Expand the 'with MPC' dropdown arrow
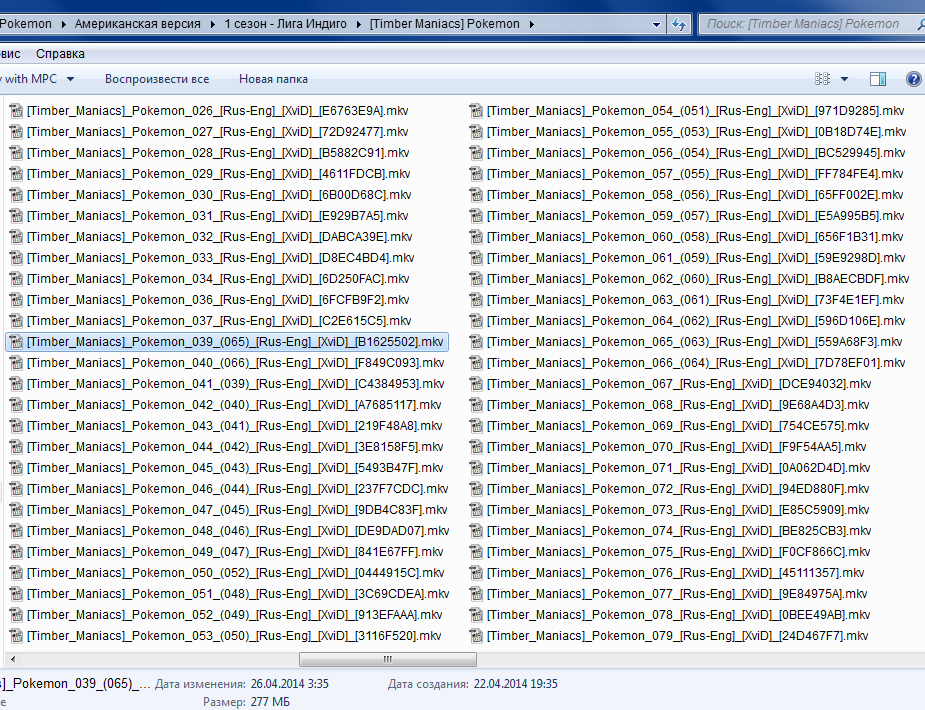925x710 pixels. tap(70, 79)
